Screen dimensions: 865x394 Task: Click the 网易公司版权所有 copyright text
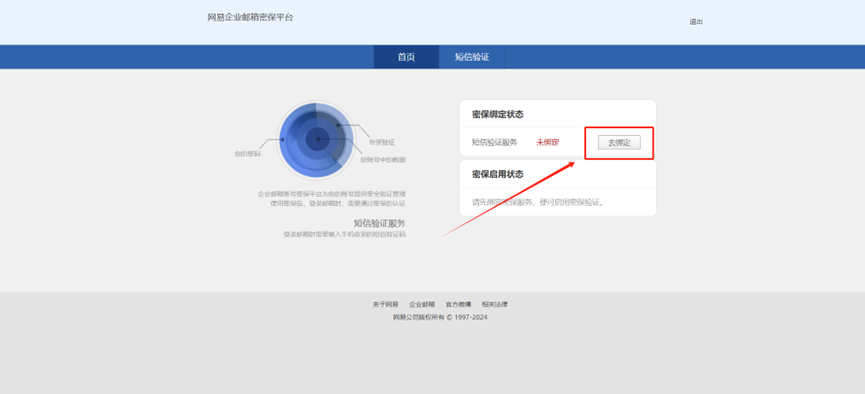[x=440, y=317]
